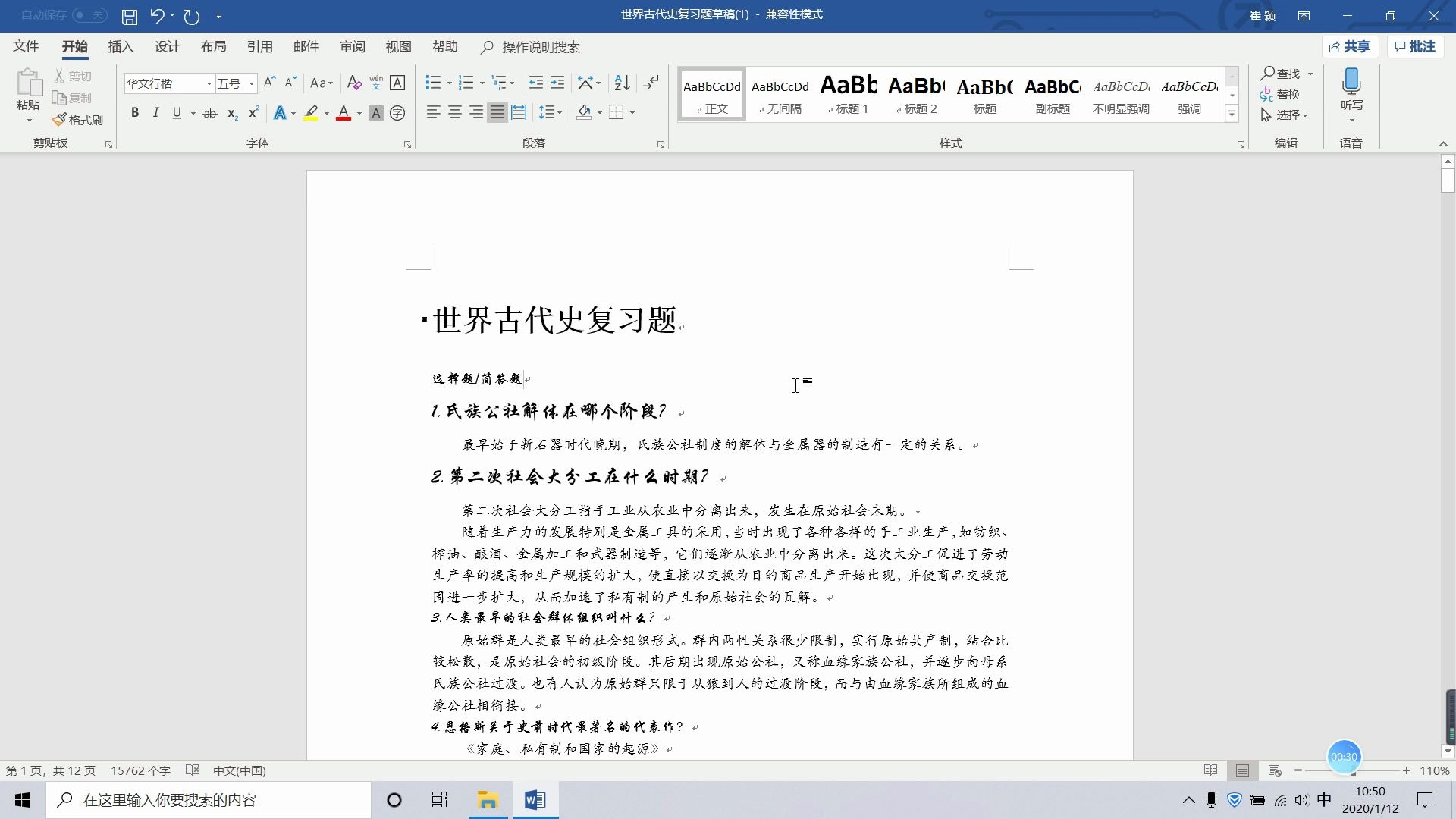Image resolution: width=1456 pixels, height=819 pixels.
Task: Toggle the AutoSave (自动保存) switch
Action: [x=89, y=15]
